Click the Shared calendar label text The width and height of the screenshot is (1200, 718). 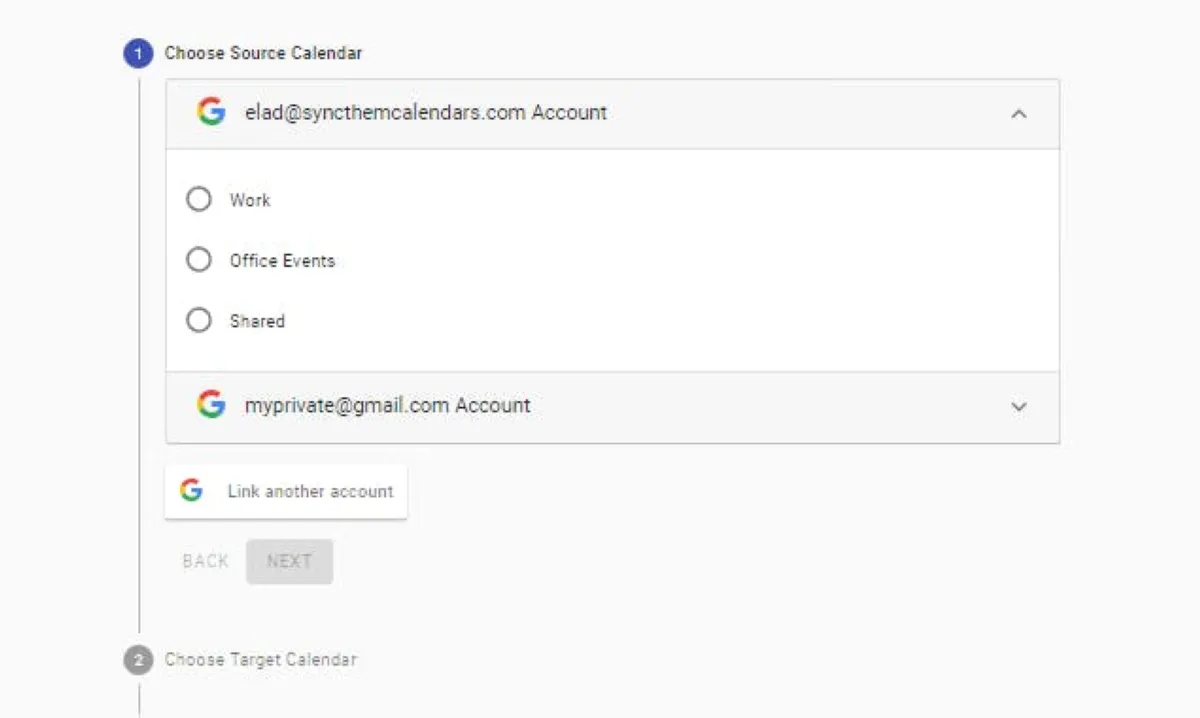click(x=257, y=321)
